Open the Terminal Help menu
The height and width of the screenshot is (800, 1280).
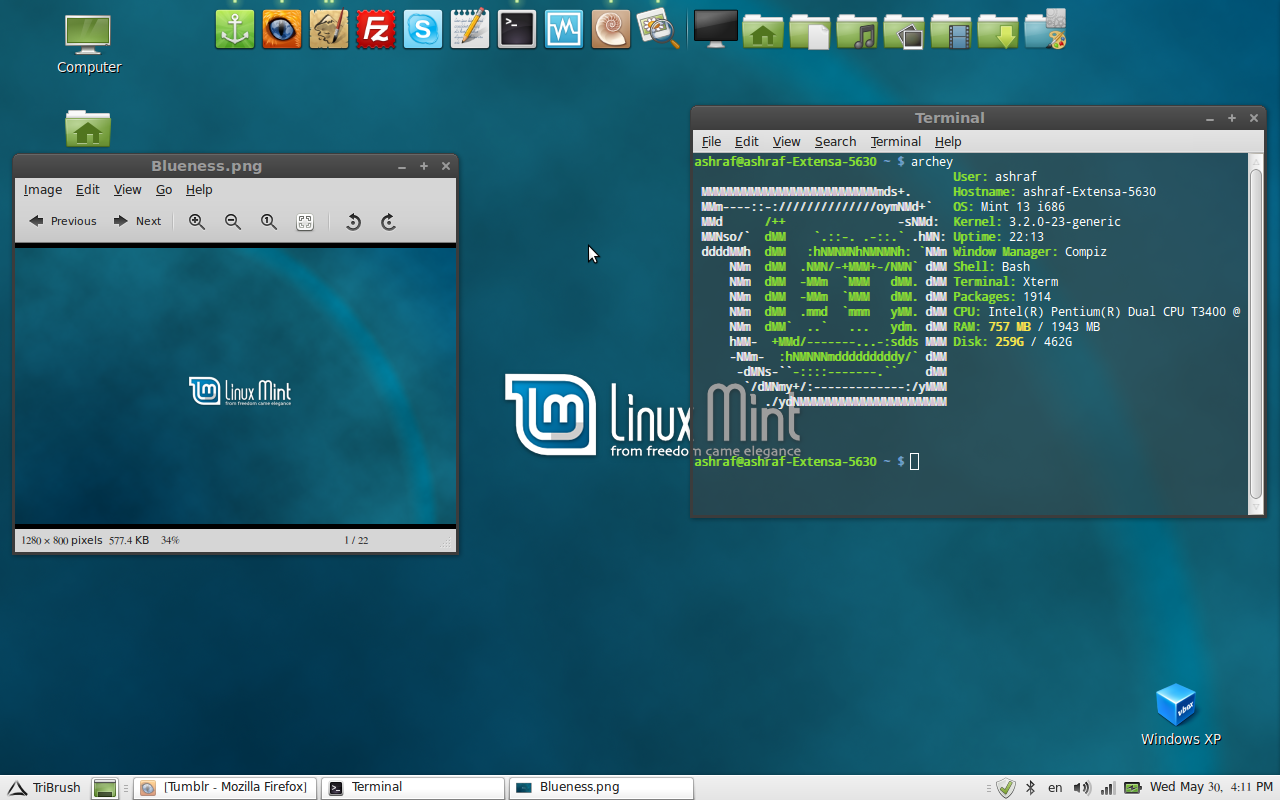[x=948, y=142]
